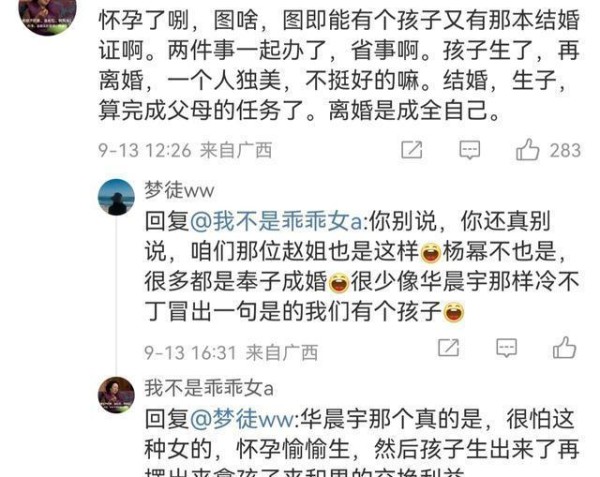600x477 pixels.
Task: Reply to the comment by 梦徒ww
Action: pos(507,348)
